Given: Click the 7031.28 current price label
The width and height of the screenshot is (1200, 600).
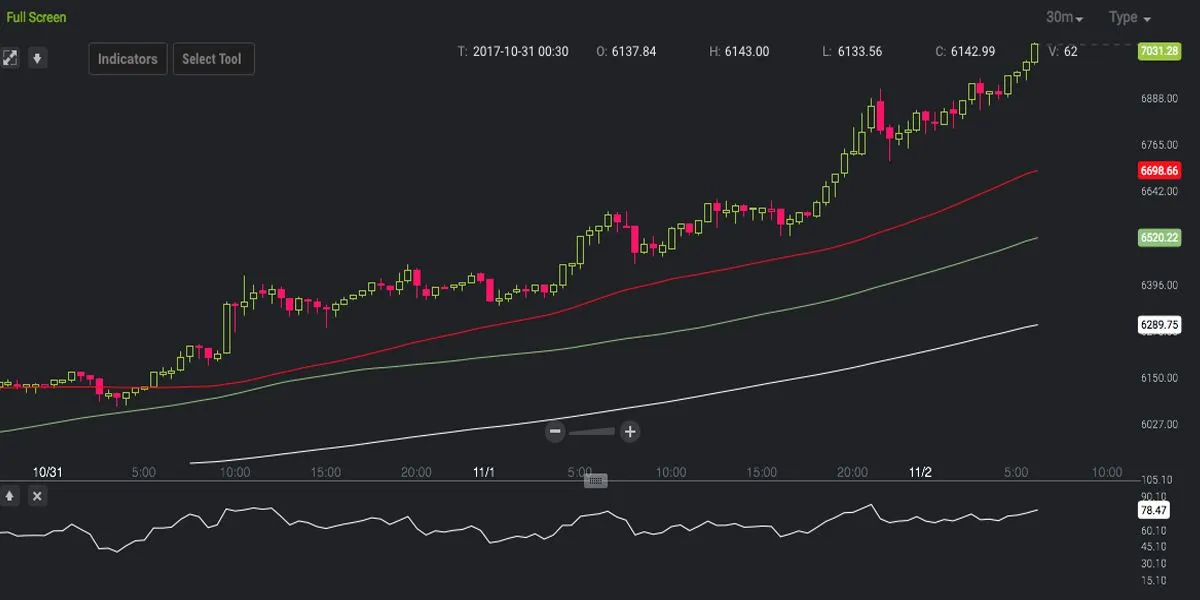Looking at the screenshot, I should [x=1159, y=51].
